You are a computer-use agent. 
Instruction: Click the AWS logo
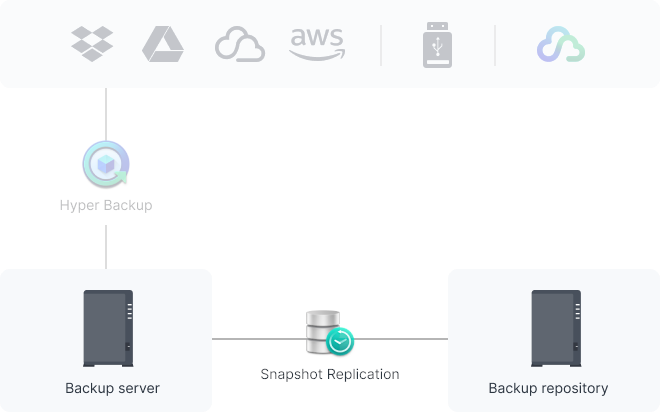(317, 44)
